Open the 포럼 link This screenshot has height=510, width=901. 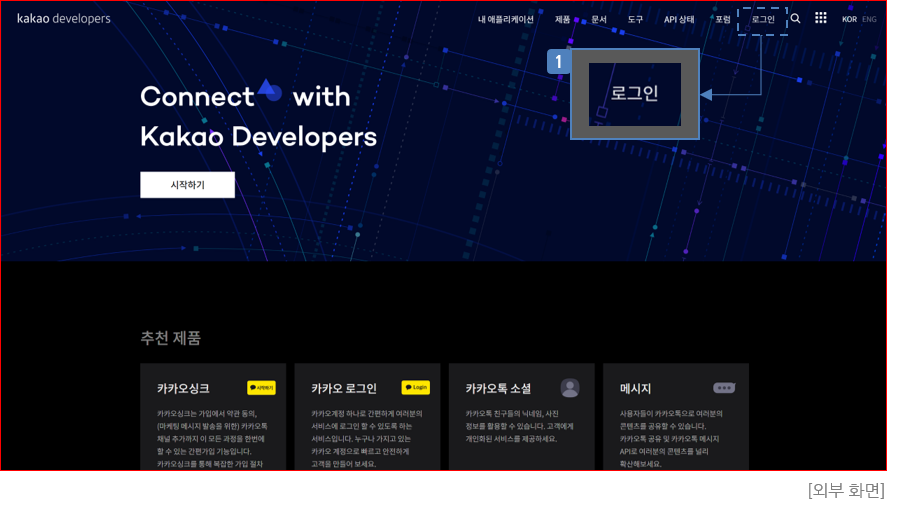[722, 19]
